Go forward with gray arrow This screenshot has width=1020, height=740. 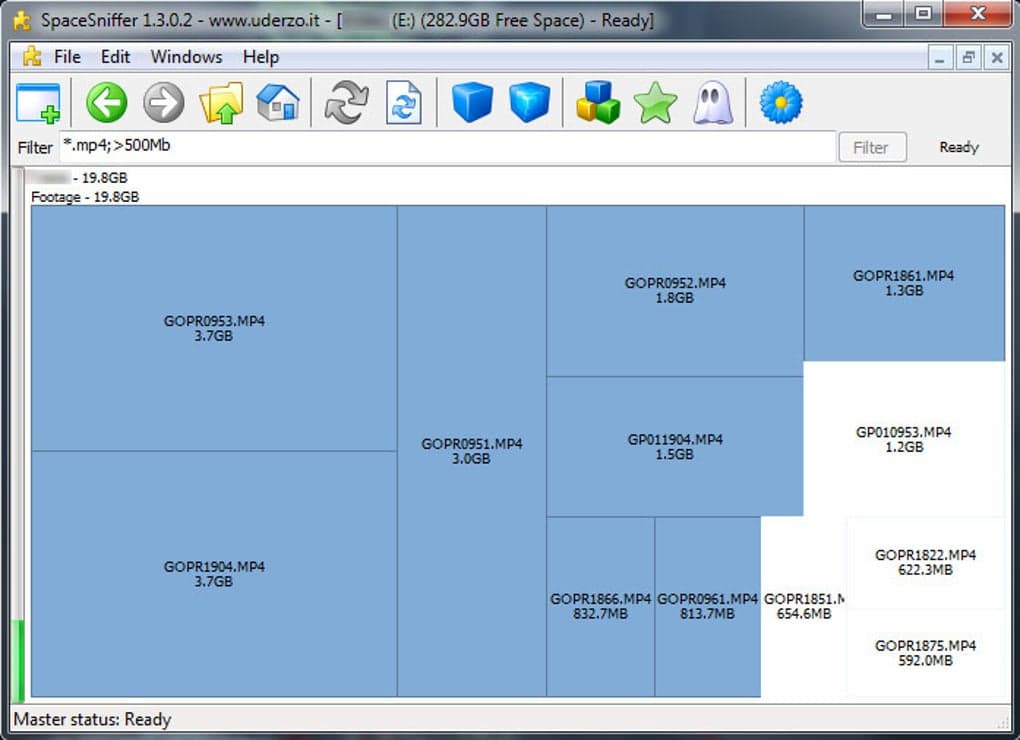tap(163, 102)
